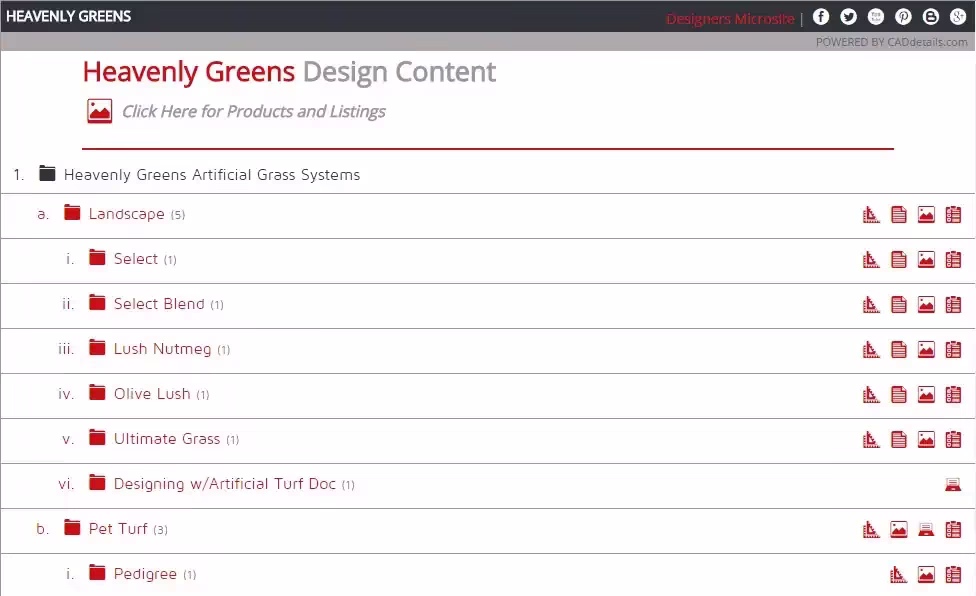Image resolution: width=976 pixels, height=596 pixels.
Task: Click the HEAVENLY GREENS header logo text
Action: tap(68, 16)
